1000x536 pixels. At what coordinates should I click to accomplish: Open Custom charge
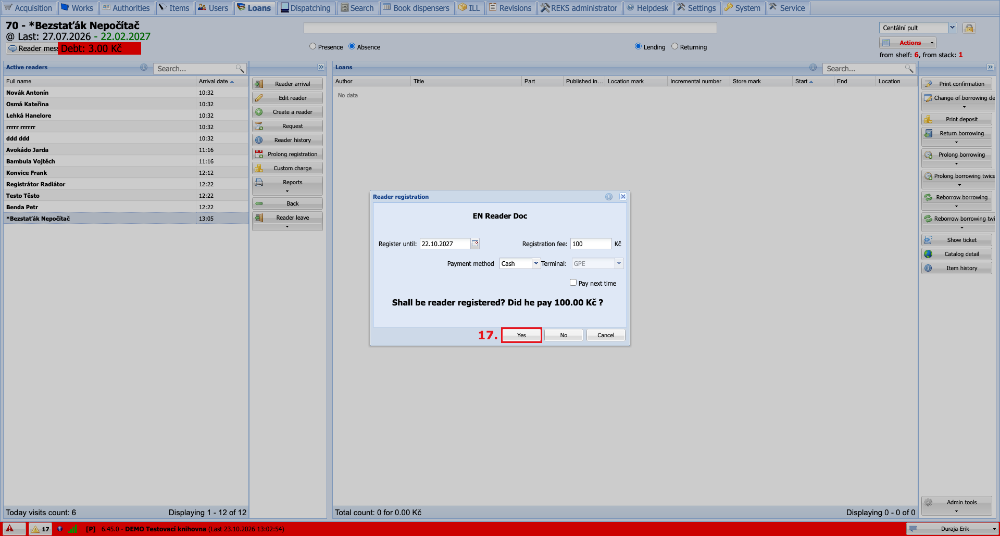pos(288,168)
